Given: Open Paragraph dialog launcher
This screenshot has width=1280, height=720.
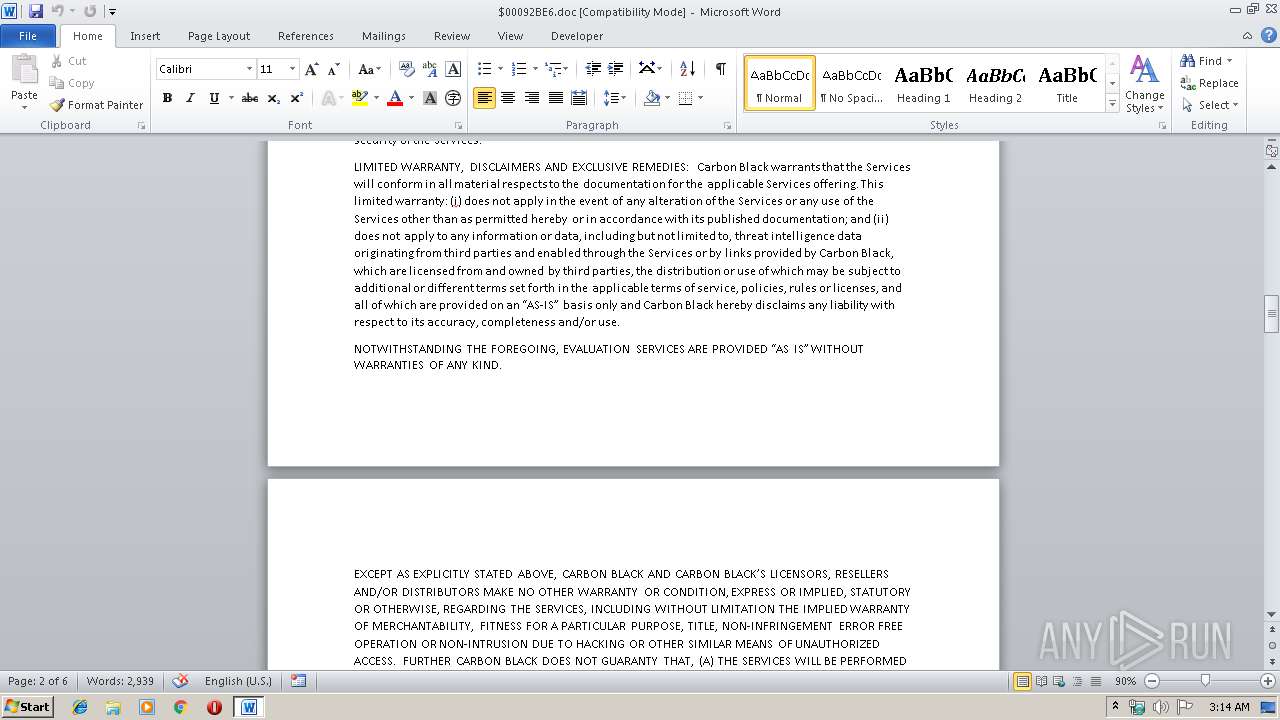Looking at the screenshot, I should click(729, 126).
